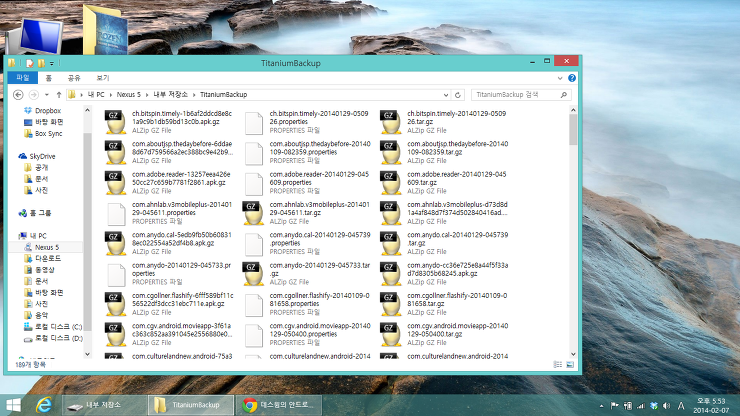Go up one folder level arrow
Screen dimensions: 740x416
pyautogui.click(x=59, y=95)
